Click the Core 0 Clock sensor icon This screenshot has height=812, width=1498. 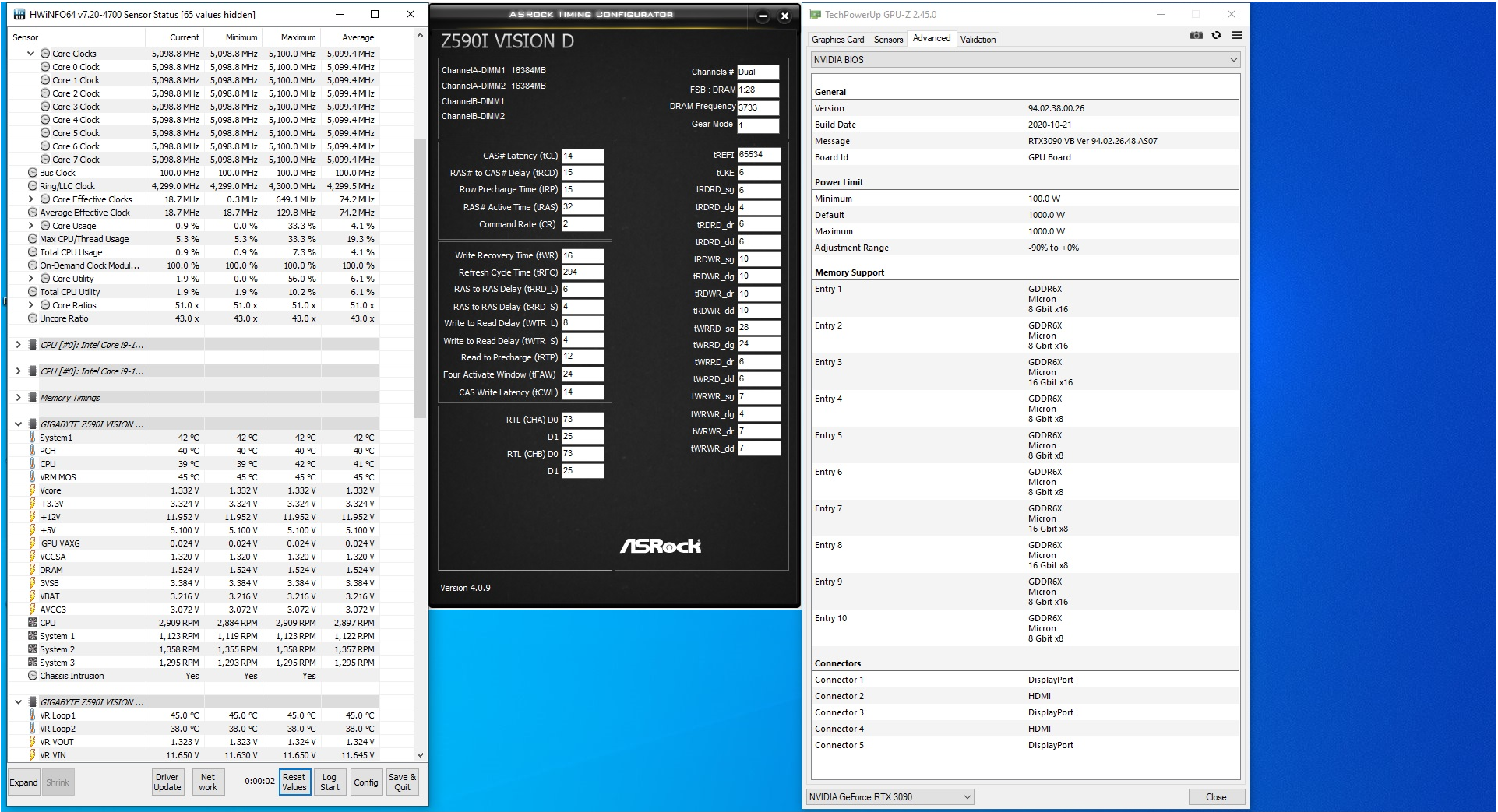[45, 67]
